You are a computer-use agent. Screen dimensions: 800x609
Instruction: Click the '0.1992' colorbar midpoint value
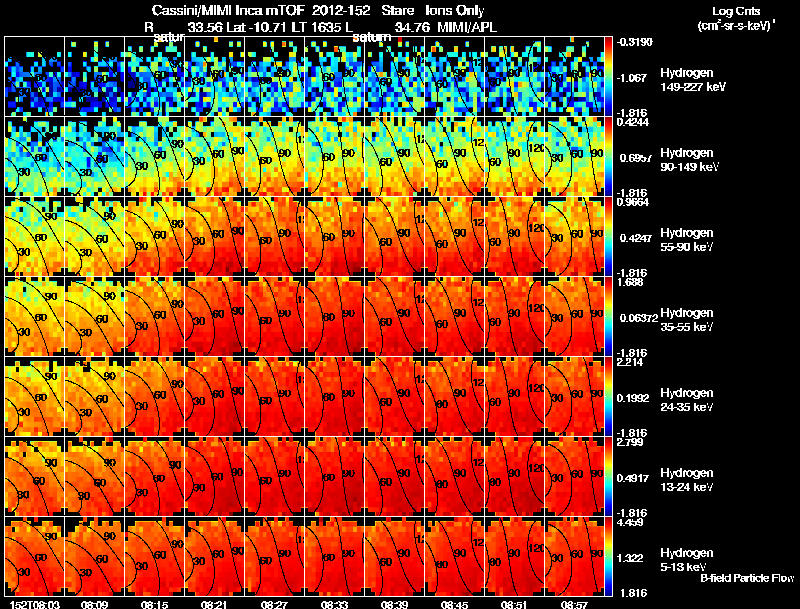click(635, 398)
